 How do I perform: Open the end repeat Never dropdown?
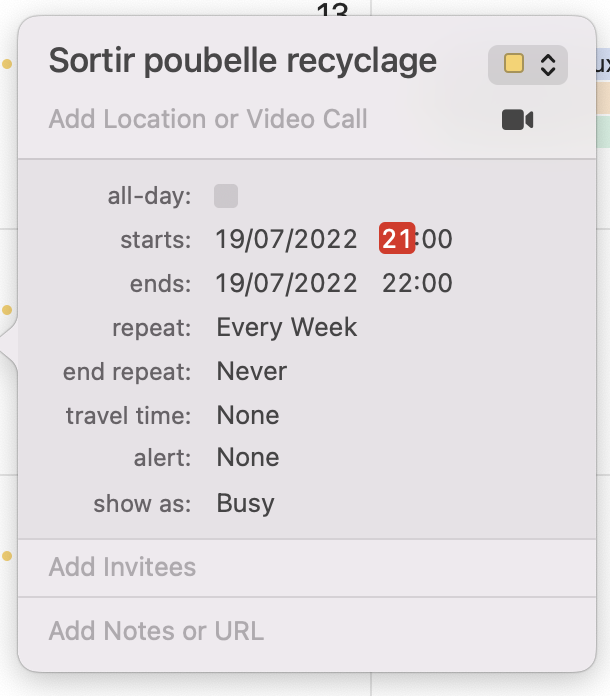pyautogui.click(x=251, y=371)
